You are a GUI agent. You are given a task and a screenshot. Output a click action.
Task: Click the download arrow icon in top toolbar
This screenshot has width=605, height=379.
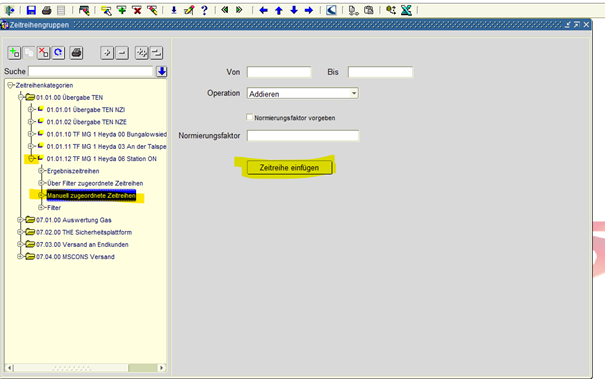174,10
